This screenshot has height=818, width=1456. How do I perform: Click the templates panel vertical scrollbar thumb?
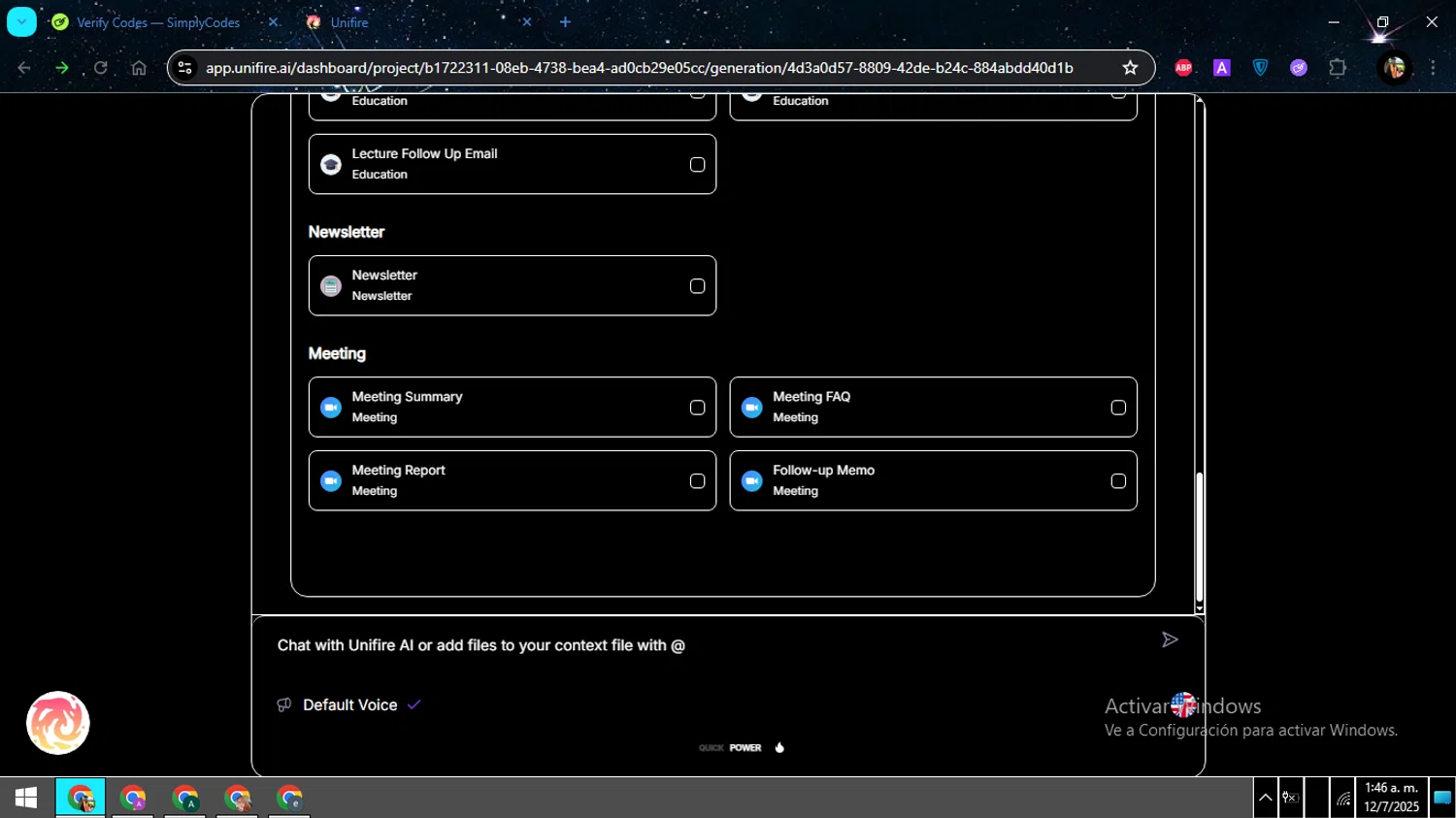[1200, 538]
